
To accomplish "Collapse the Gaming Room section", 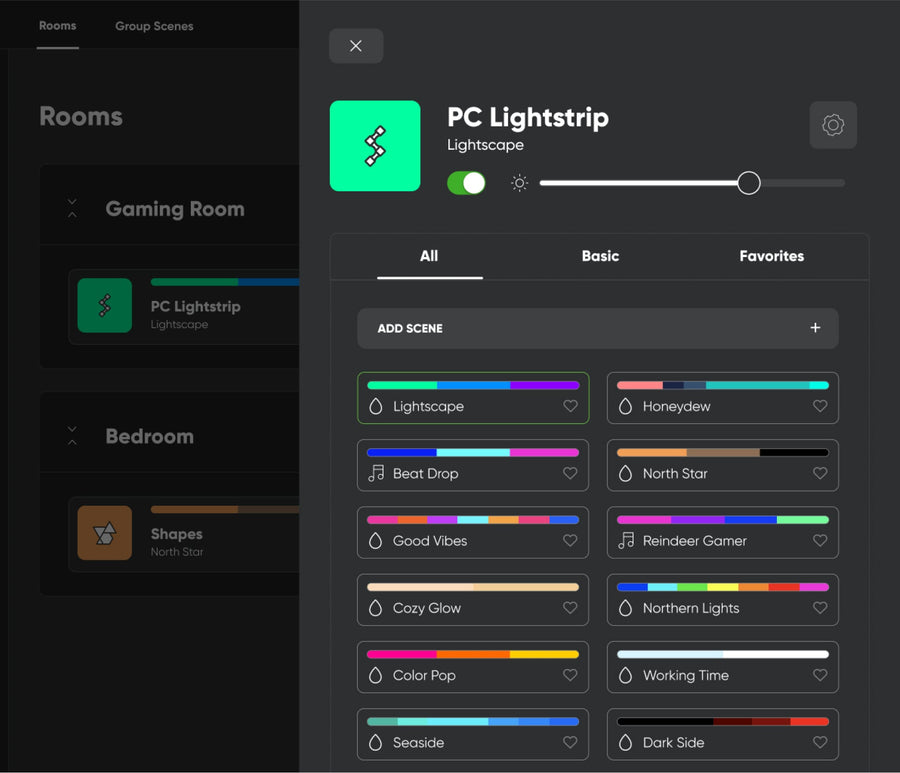I will click(72, 208).
